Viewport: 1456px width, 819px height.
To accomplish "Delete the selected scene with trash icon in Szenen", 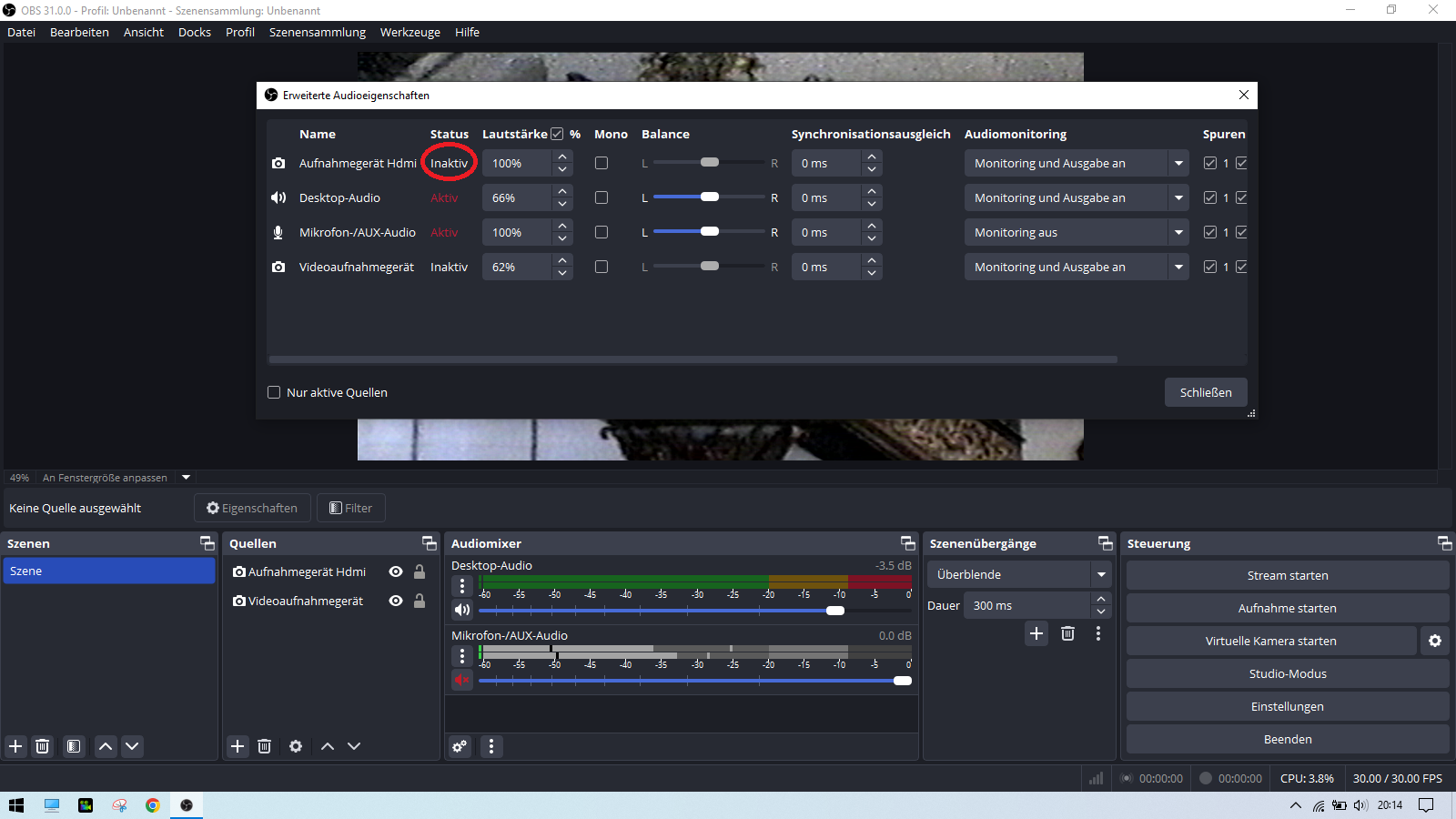I will tap(42, 746).
